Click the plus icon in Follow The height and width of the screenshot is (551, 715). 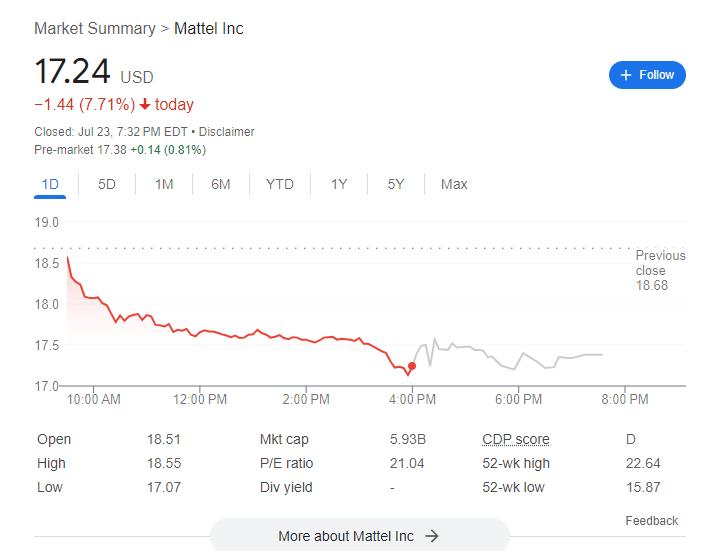coord(626,75)
